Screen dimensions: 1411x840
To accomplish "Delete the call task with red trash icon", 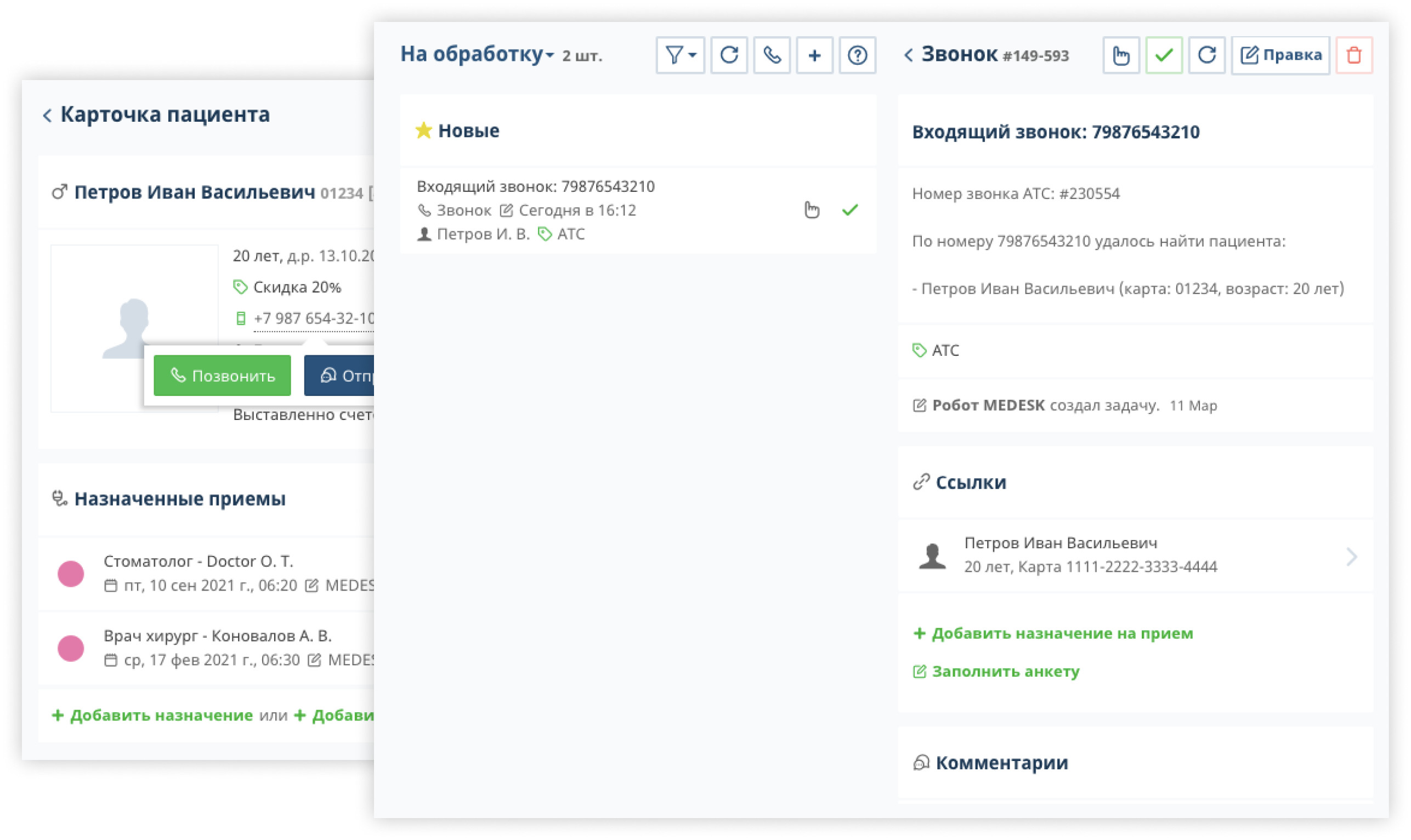I will 1354,55.
